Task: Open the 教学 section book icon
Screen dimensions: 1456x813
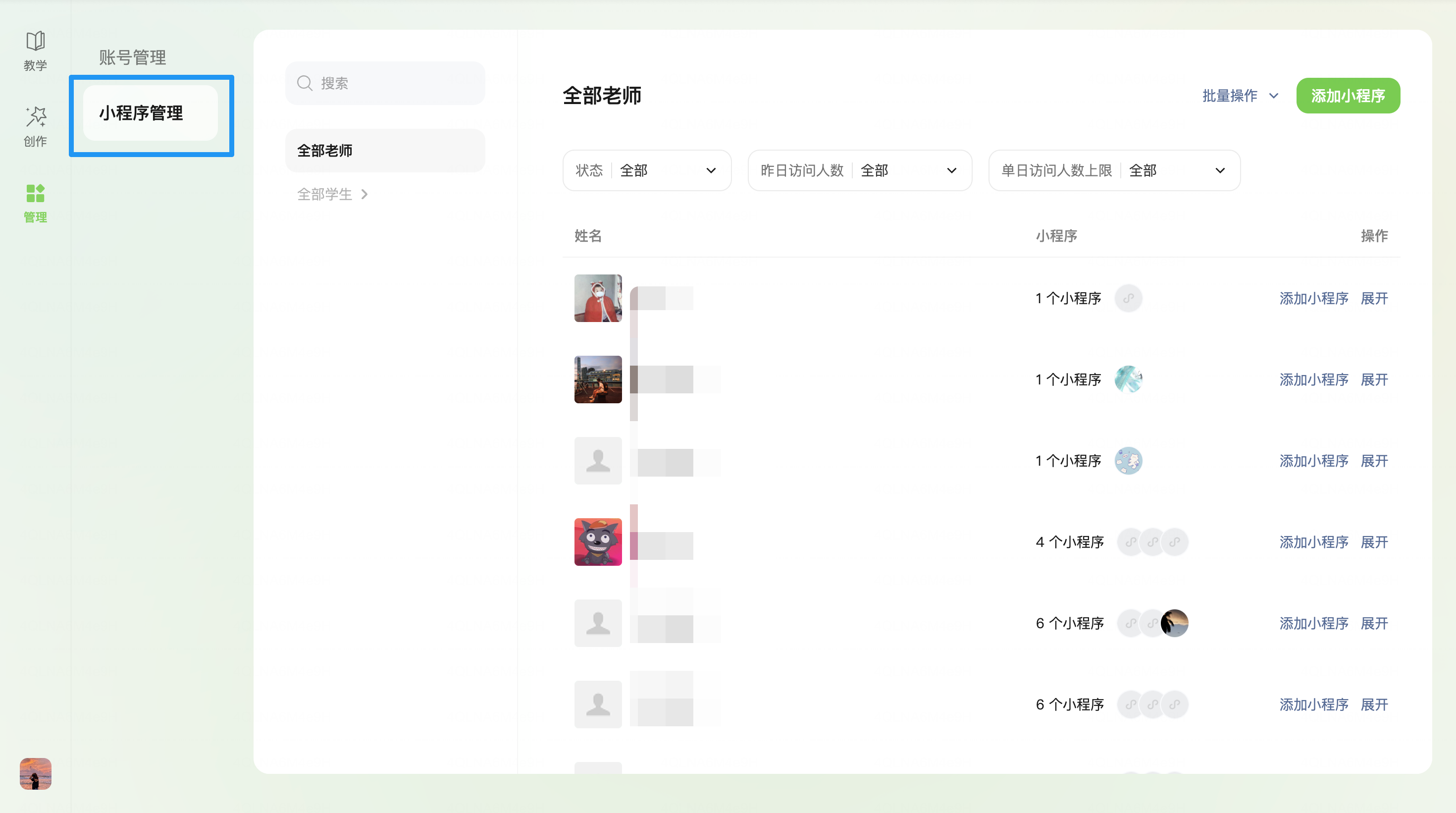Action: coord(35,41)
